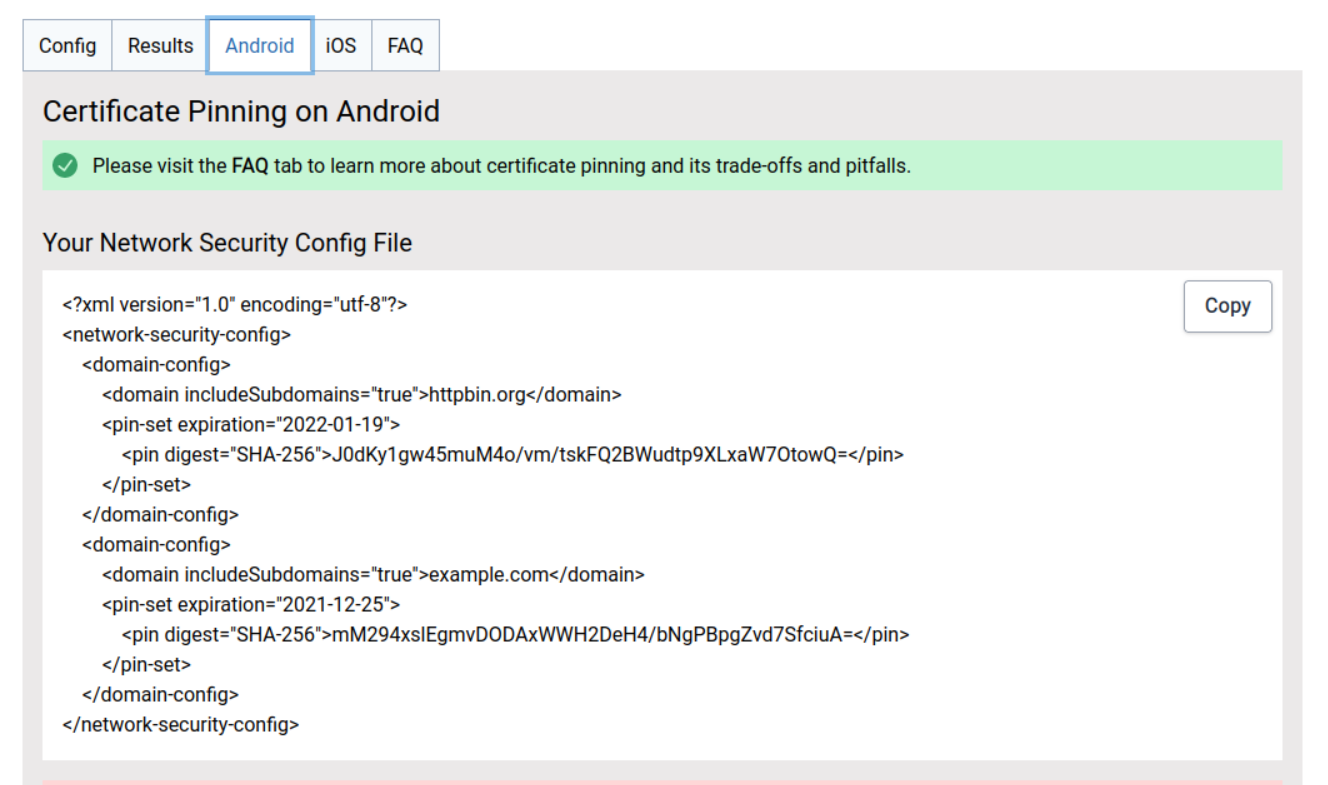The width and height of the screenshot is (1328, 785).
Task: Open the FAQ tab
Action: pyautogui.click(x=405, y=46)
